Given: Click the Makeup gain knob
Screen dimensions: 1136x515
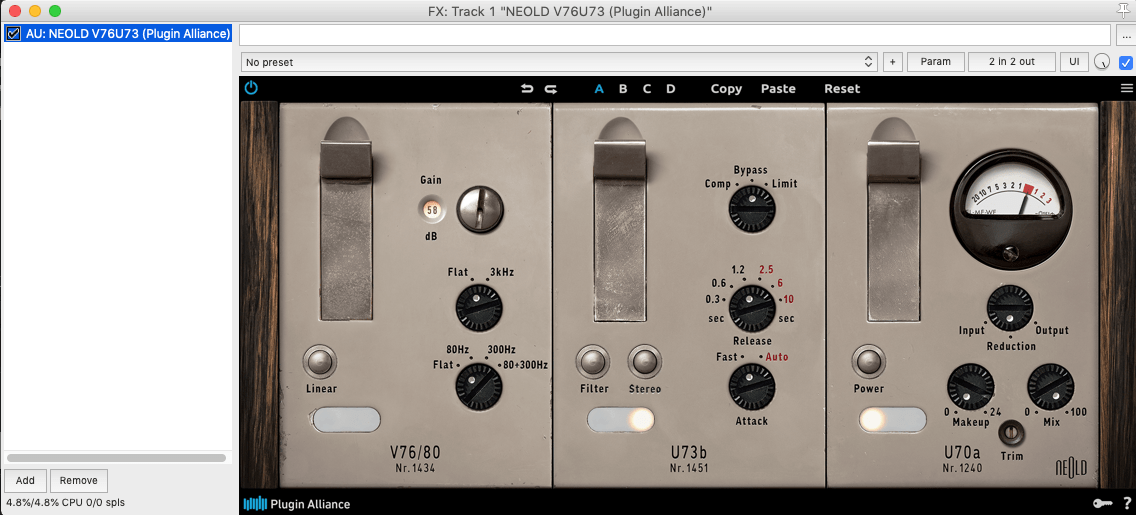Looking at the screenshot, I should pyautogui.click(x=970, y=387).
